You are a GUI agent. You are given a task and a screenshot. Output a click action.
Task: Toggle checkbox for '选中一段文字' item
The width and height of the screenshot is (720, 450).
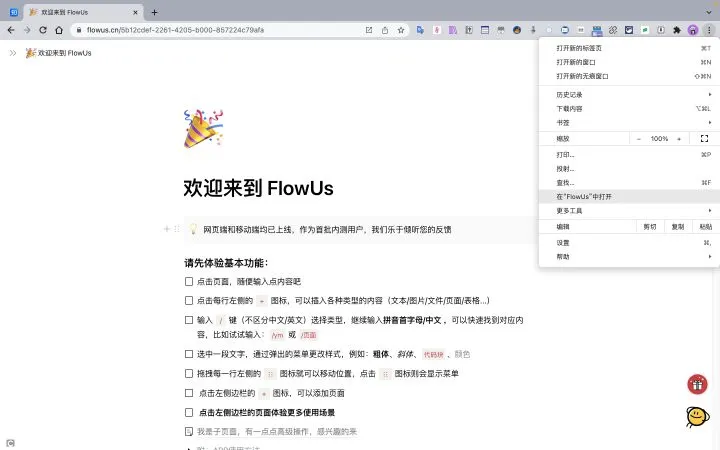189,354
